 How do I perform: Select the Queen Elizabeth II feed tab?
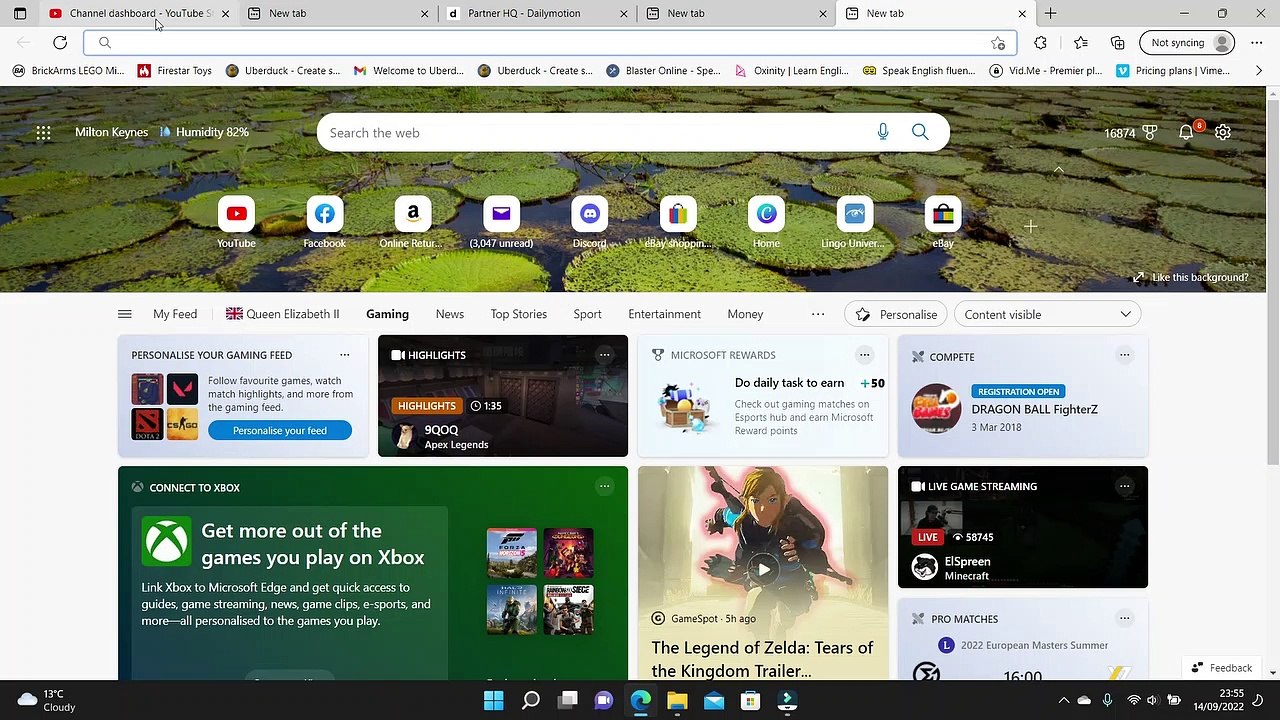[x=282, y=314]
